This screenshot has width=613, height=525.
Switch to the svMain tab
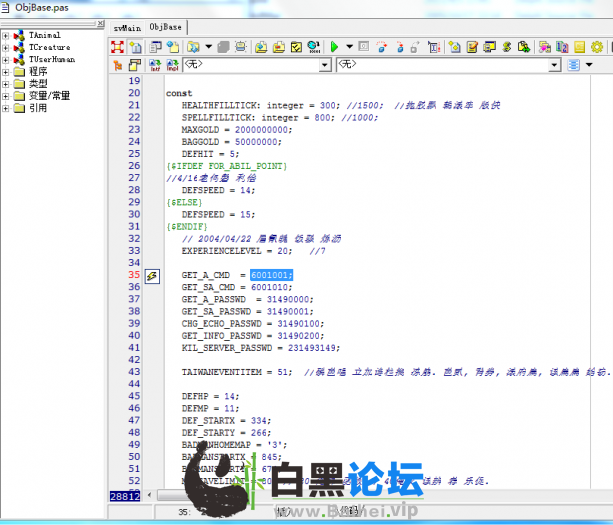pyautogui.click(x=127, y=26)
